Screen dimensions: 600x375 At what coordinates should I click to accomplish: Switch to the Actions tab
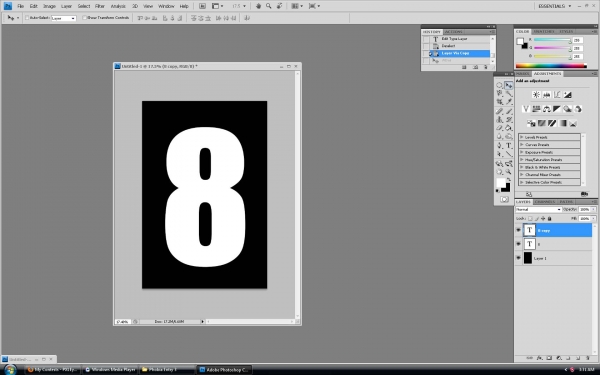coord(454,32)
